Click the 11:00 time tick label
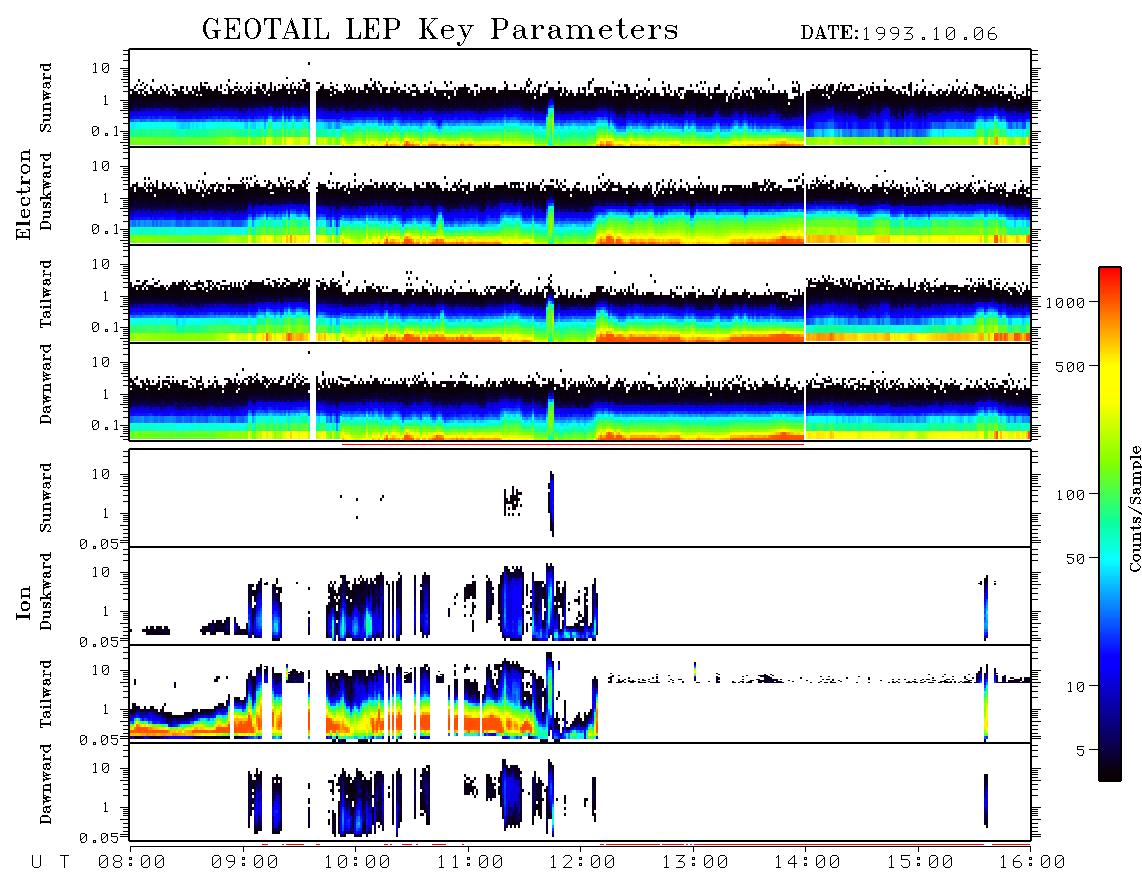The image size is (1142, 880). (470, 862)
